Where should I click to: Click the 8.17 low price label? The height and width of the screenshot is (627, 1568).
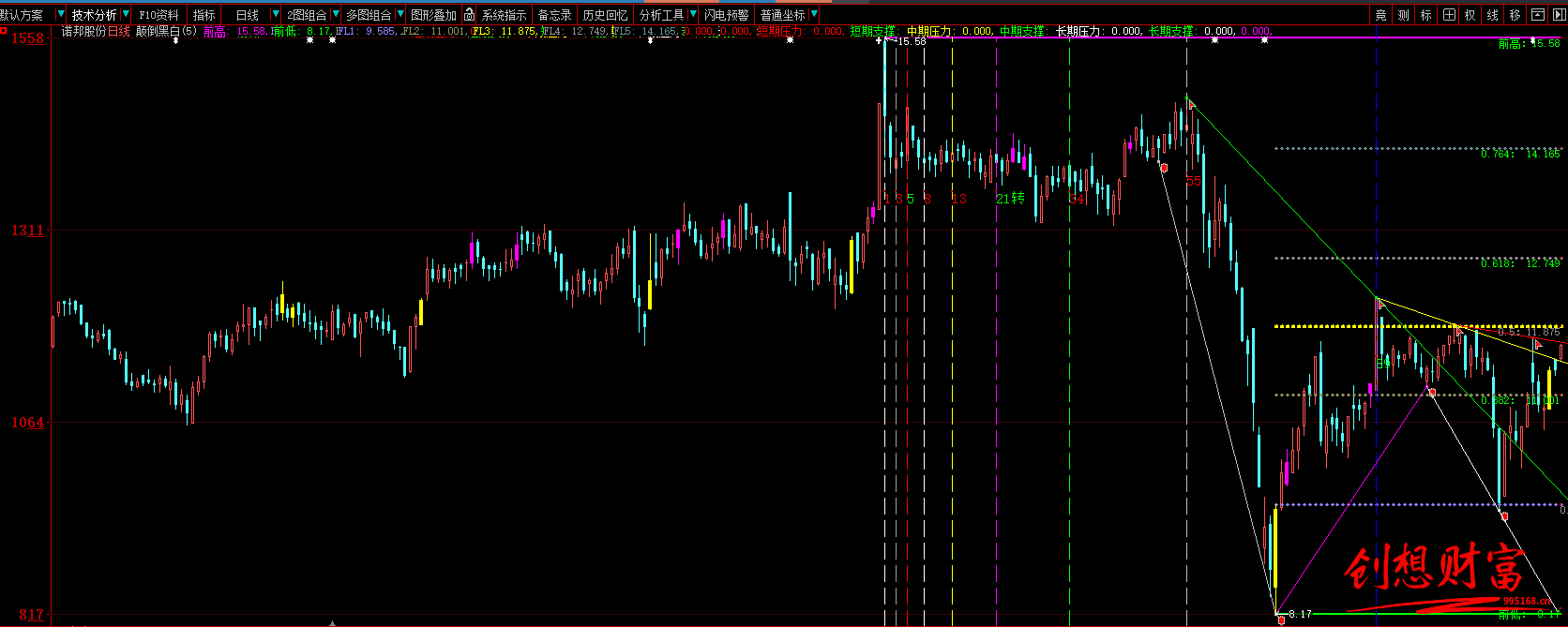coord(1300,614)
